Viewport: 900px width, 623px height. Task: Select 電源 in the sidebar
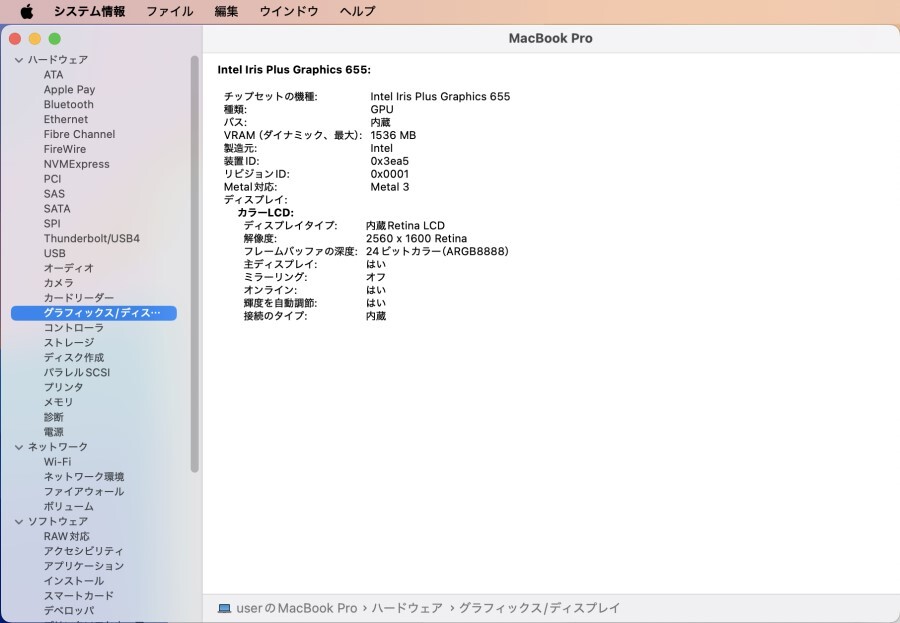53,432
